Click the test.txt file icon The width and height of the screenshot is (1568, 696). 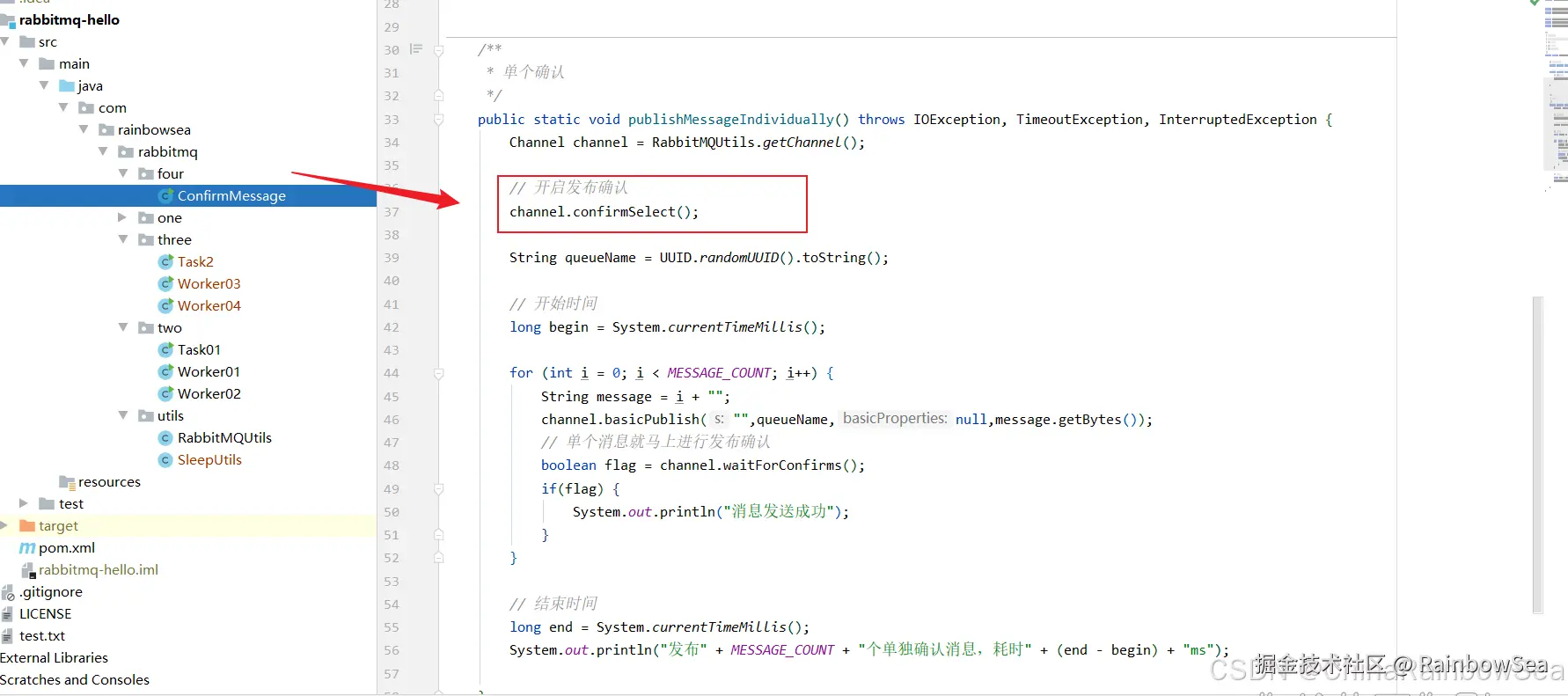point(8,636)
